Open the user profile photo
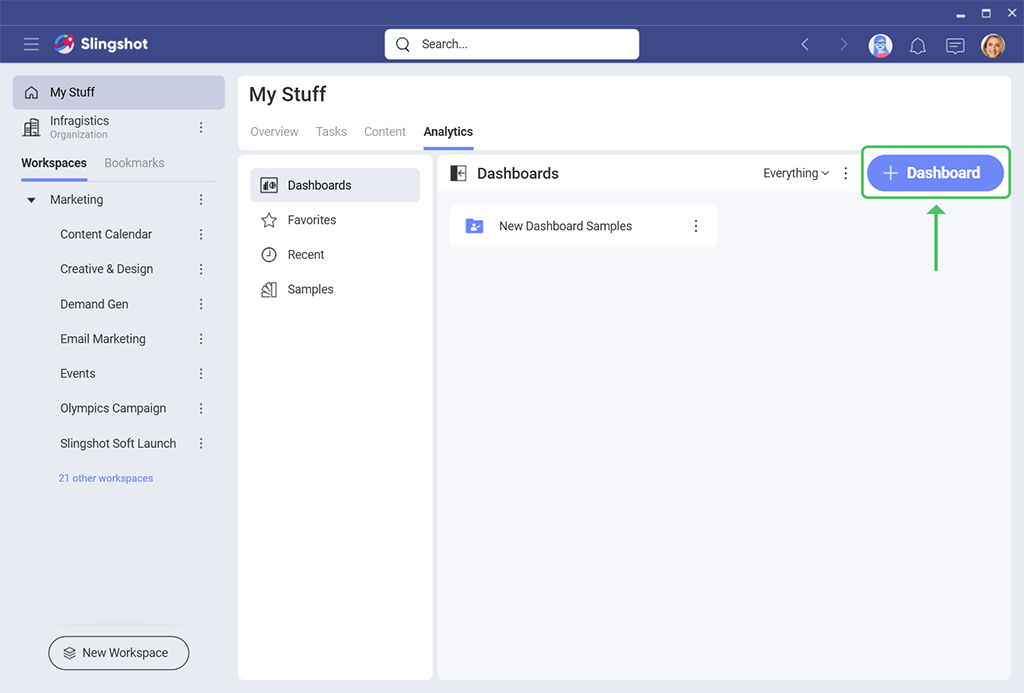 tap(993, 45)
